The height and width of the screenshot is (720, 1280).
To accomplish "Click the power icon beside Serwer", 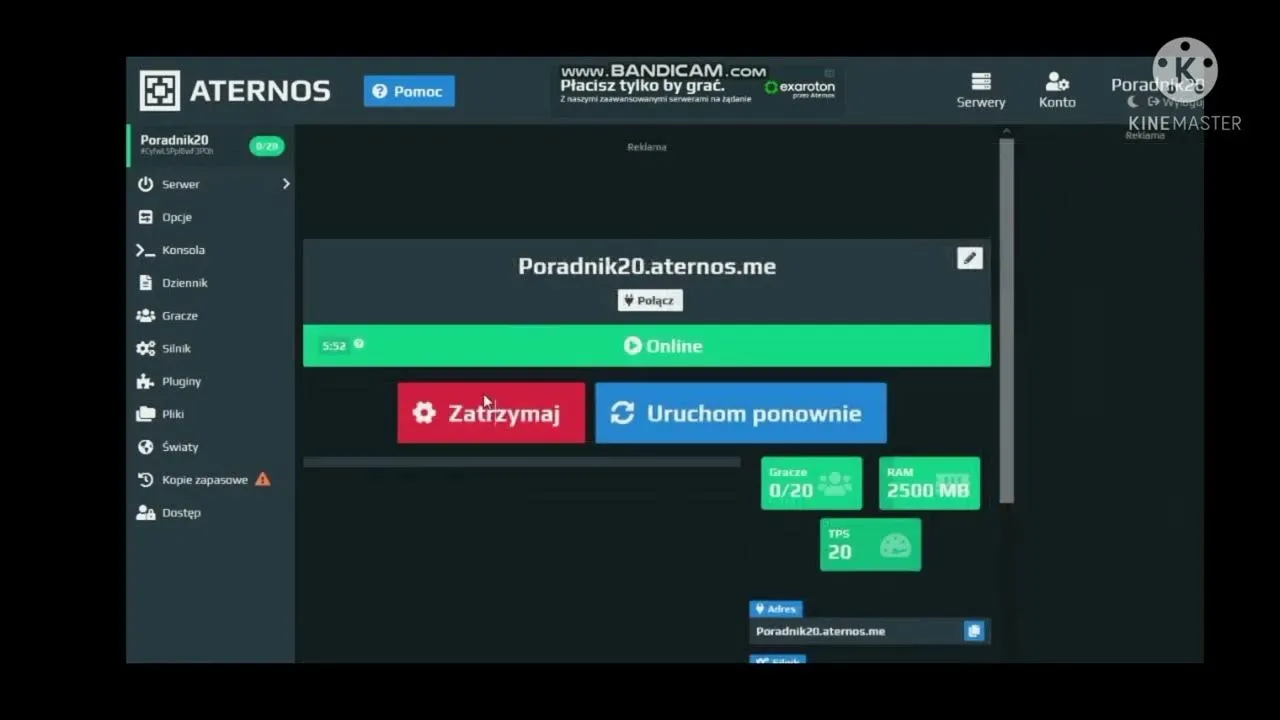I will tap(146, 184).
